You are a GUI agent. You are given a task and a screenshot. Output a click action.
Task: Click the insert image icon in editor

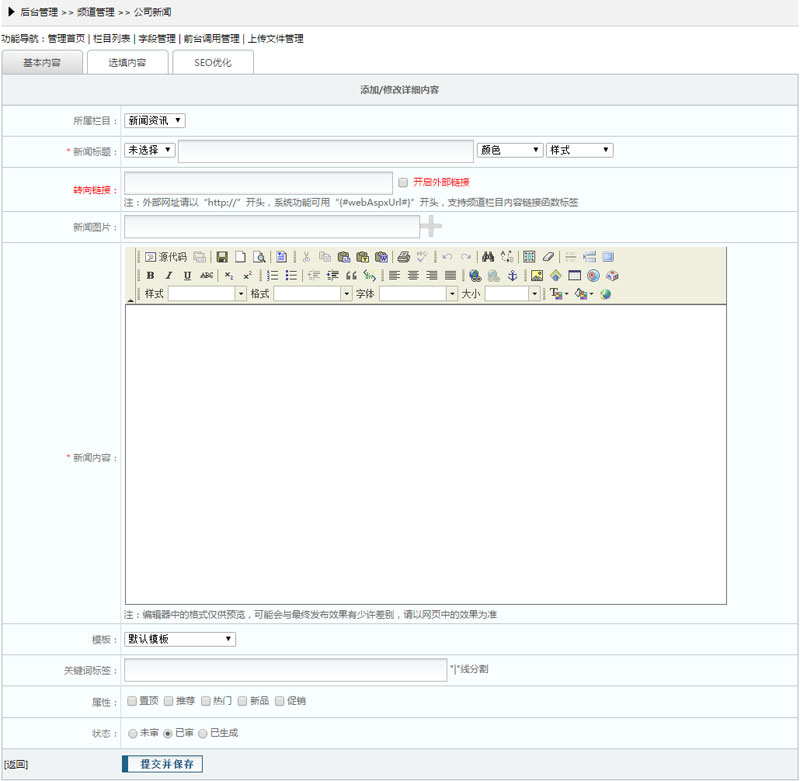(x=537, y=276)
